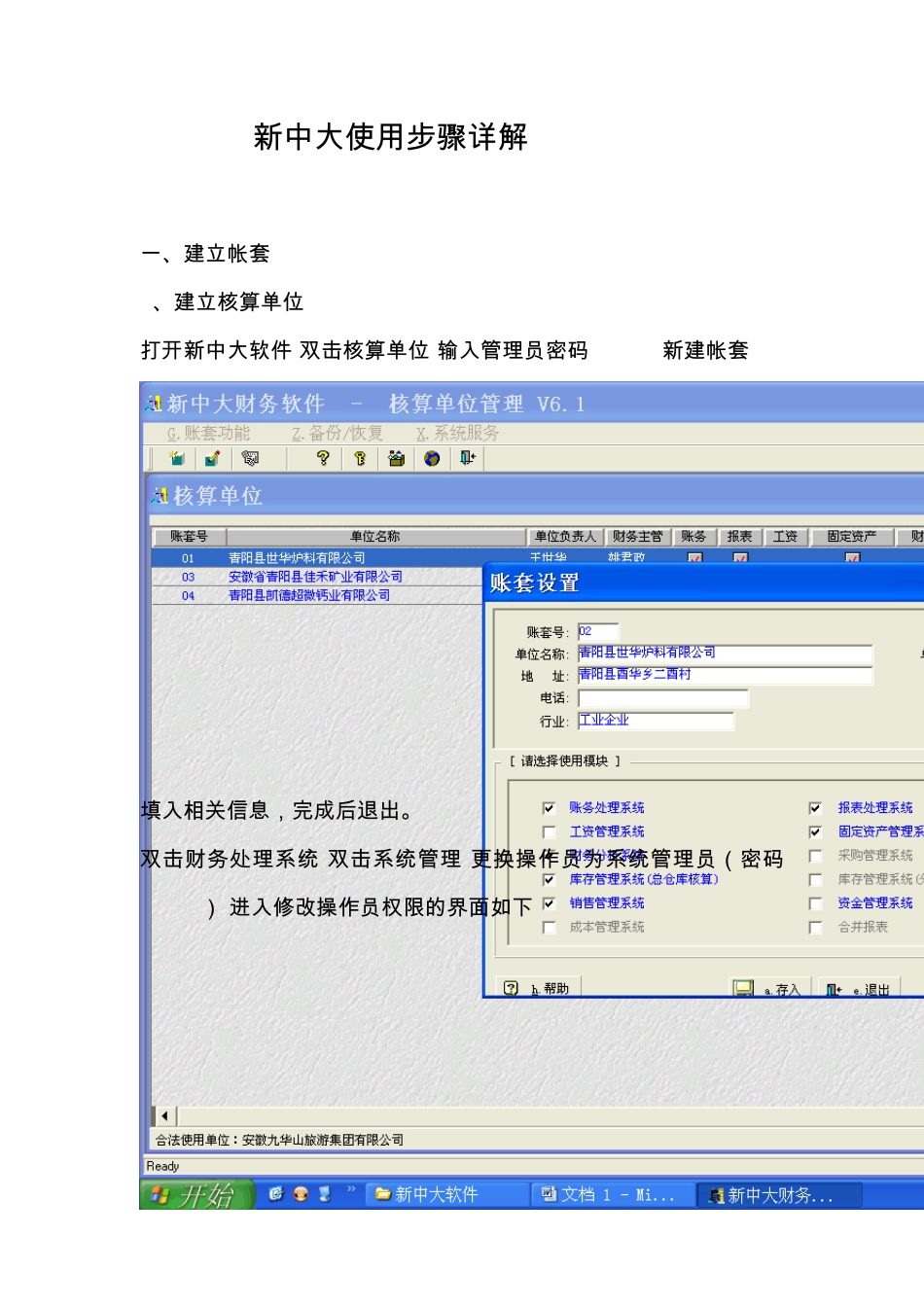Screen dimensions: 924x1307
Task: Toggle 采购管理系统 checkbox
Action: [815, 856]
